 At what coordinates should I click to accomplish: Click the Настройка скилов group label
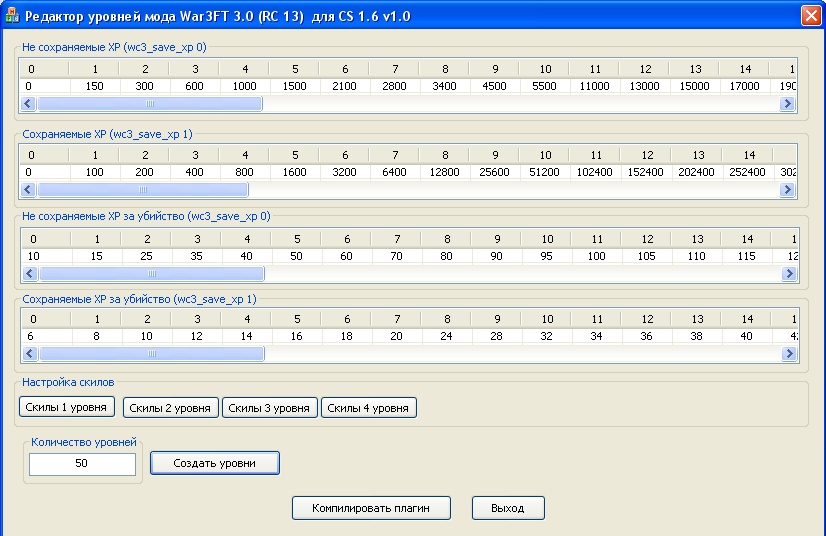point(68,382)
